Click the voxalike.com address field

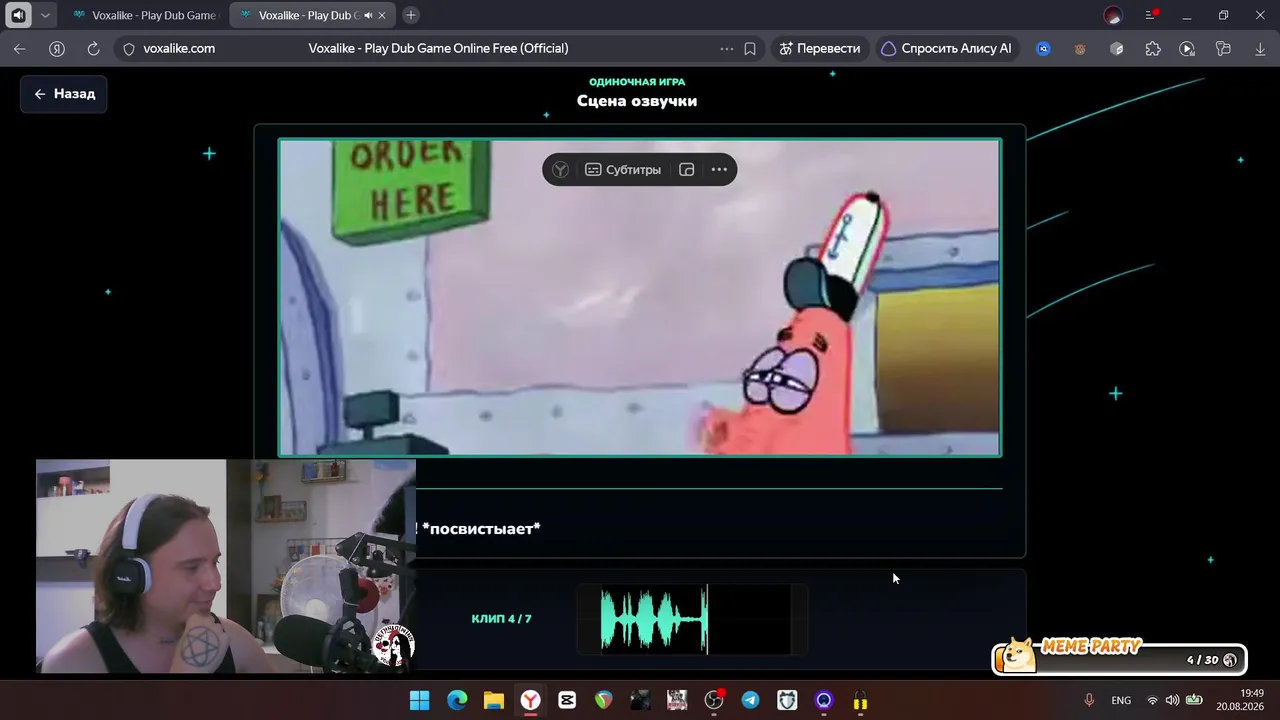(180, 48)
